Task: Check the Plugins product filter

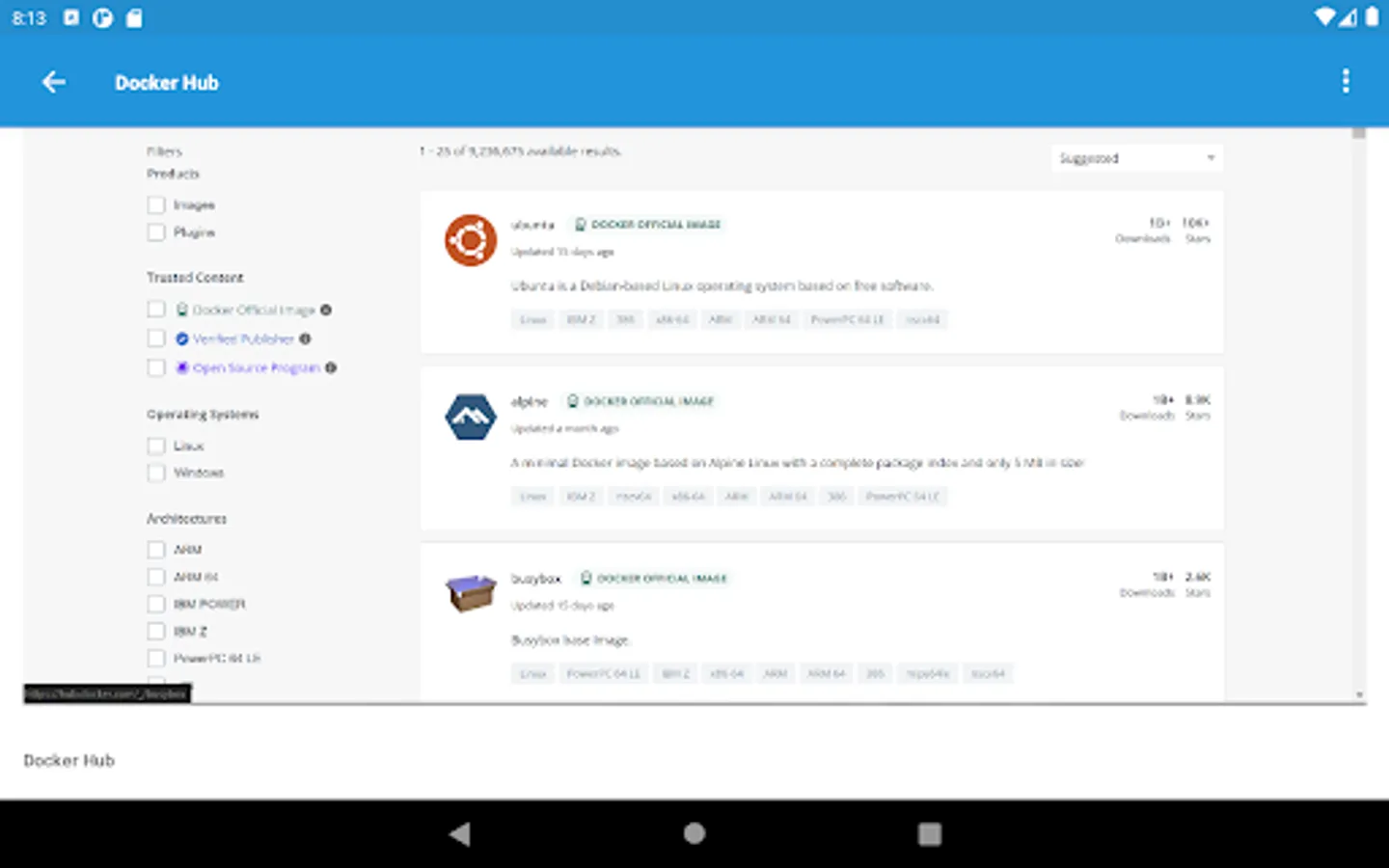Action: tap(156, 231)
